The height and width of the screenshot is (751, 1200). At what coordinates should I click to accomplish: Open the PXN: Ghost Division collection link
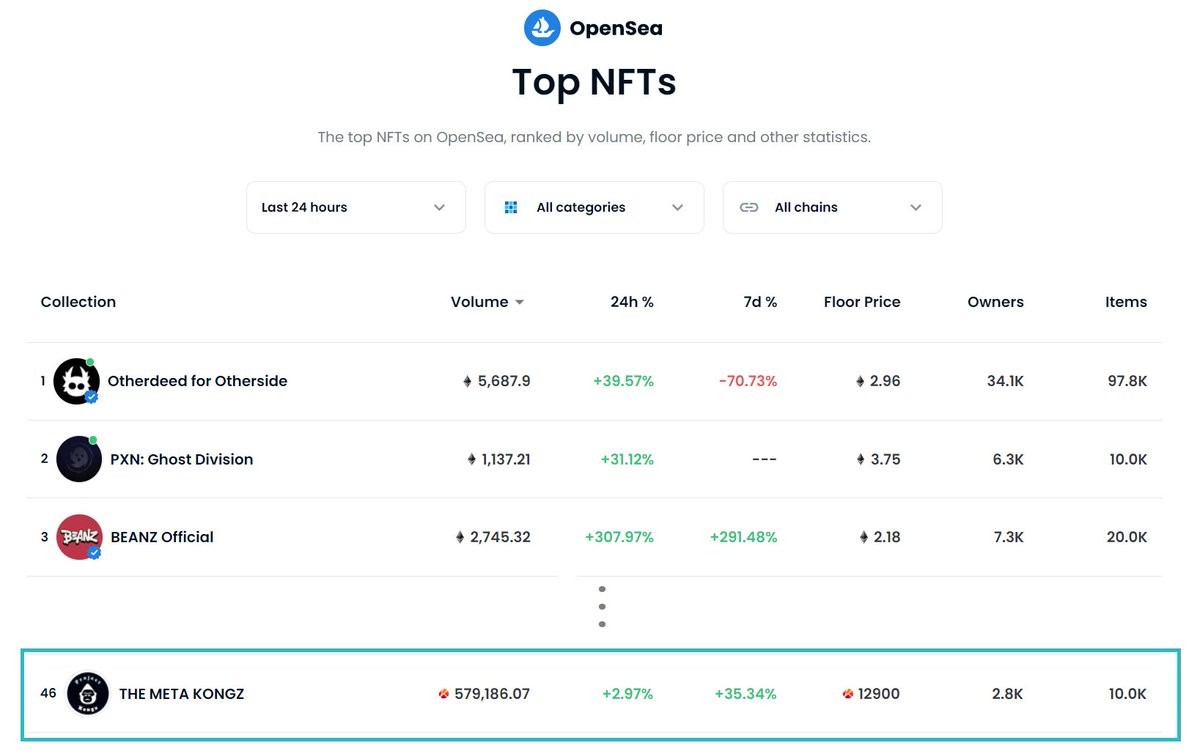[x=182, y=459]
